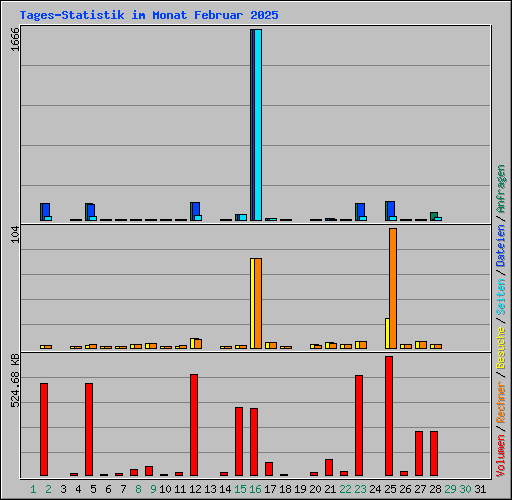The height and width of the screenshot is (500, 512).
Task: Click the day label "5"
Action: tap(93, 489)
